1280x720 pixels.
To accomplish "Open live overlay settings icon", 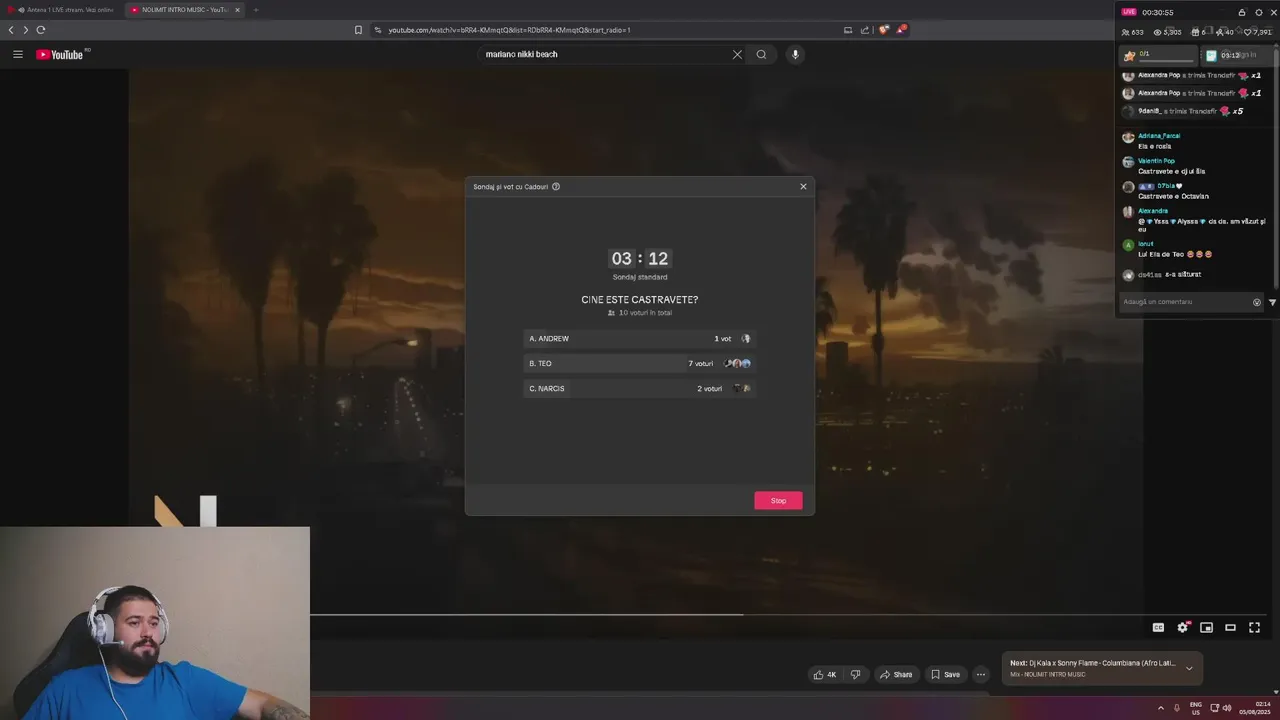I will [1258, 12].
